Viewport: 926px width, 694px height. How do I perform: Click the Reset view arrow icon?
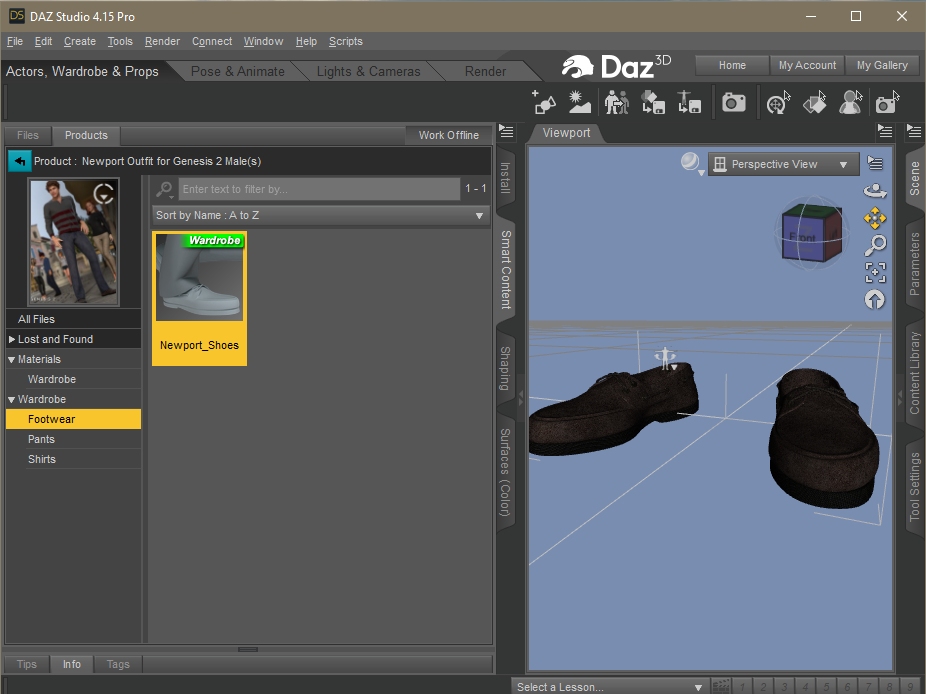875,299
